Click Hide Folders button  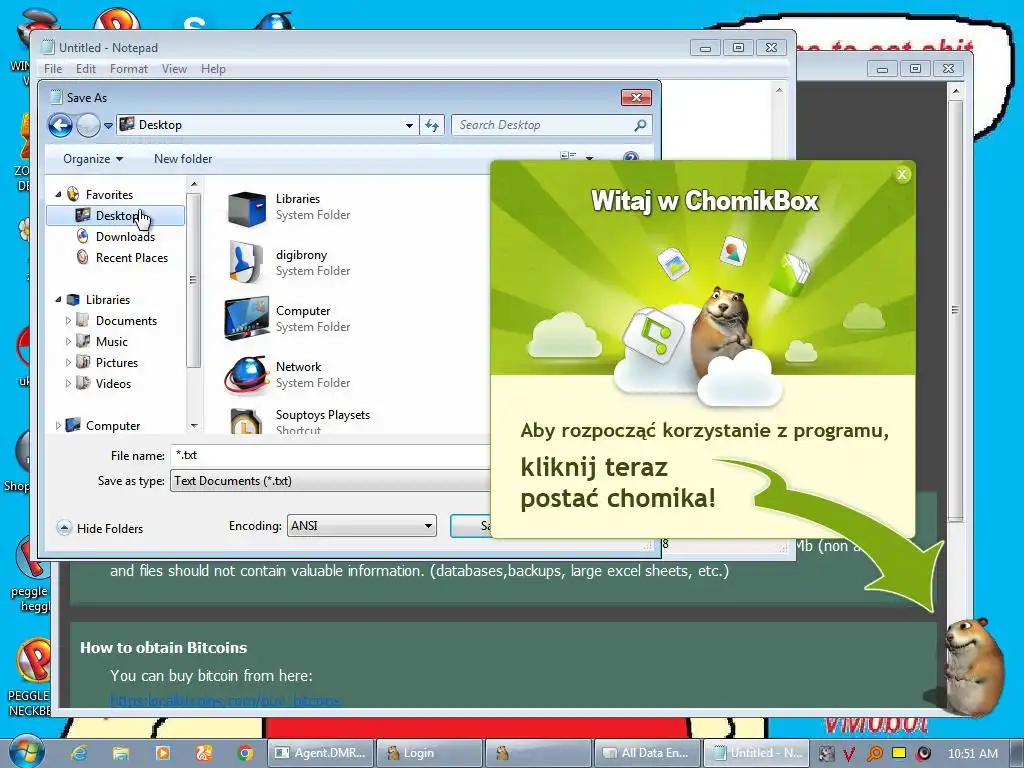tap(100, 528)
